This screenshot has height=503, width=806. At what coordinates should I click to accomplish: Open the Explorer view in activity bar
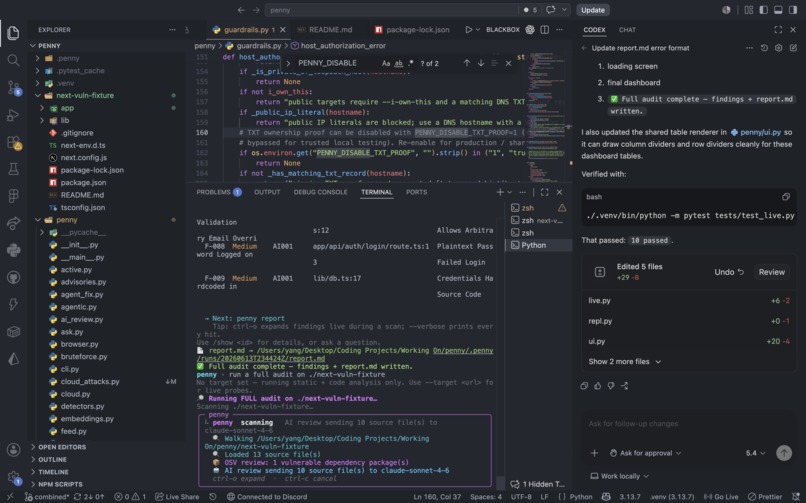point(13,33)
